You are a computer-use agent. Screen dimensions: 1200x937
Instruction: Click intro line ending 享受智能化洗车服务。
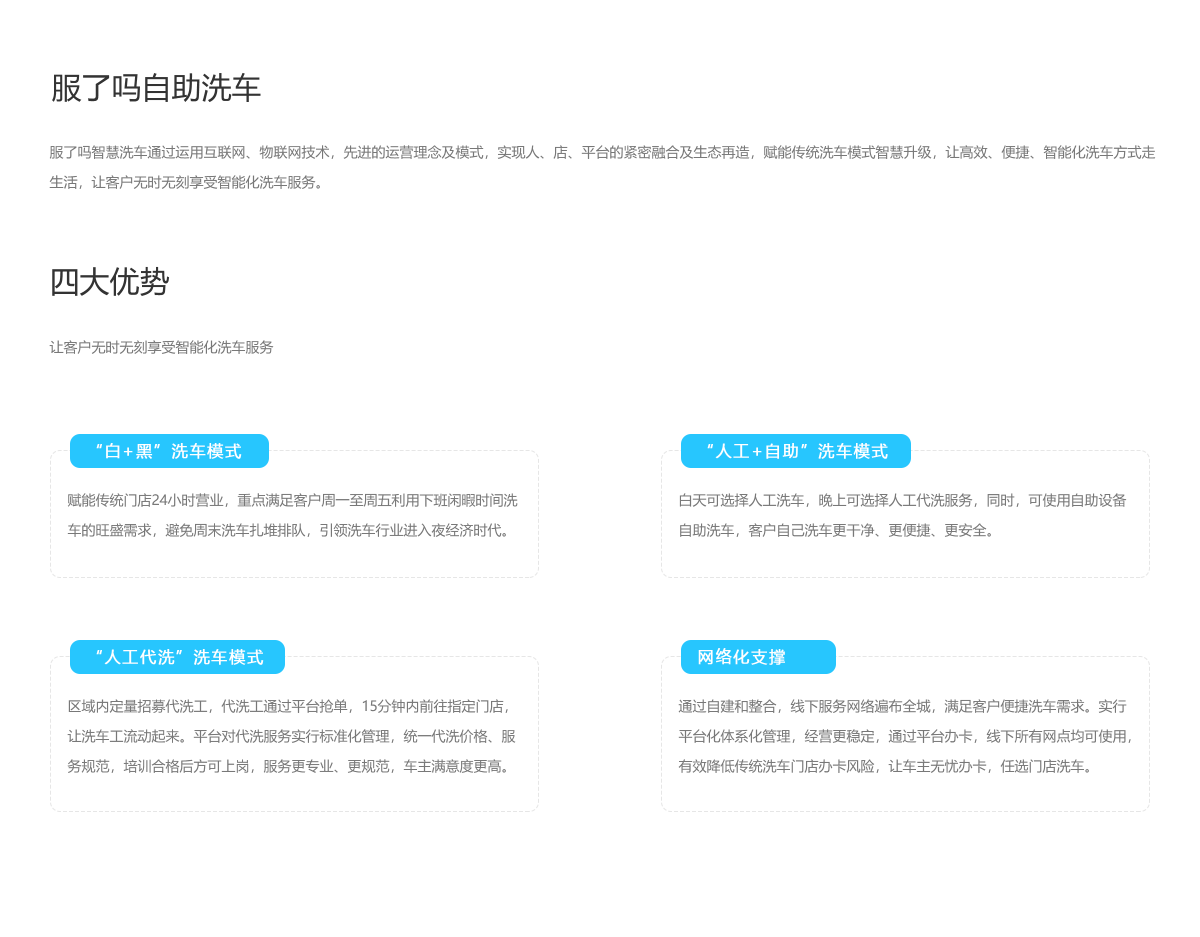coord(187,183)
